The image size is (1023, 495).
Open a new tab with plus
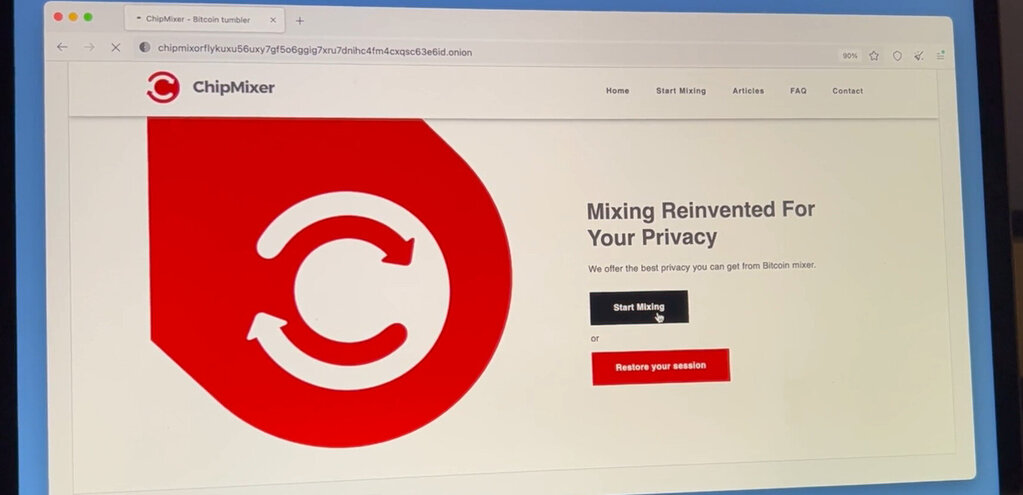[299, 21]
